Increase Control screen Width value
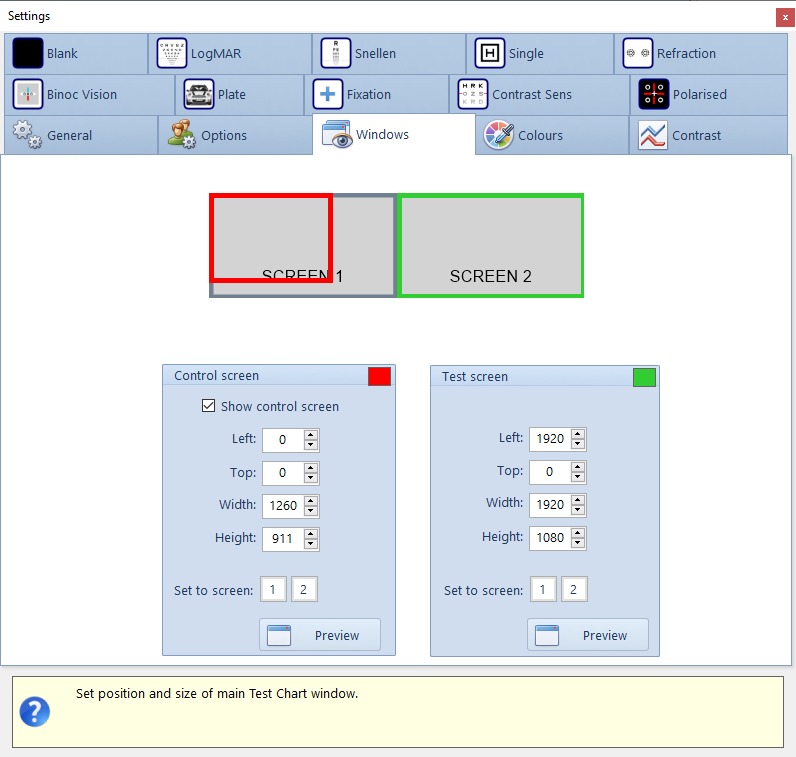This screenshot has width=796, height=757. point(311,500)
